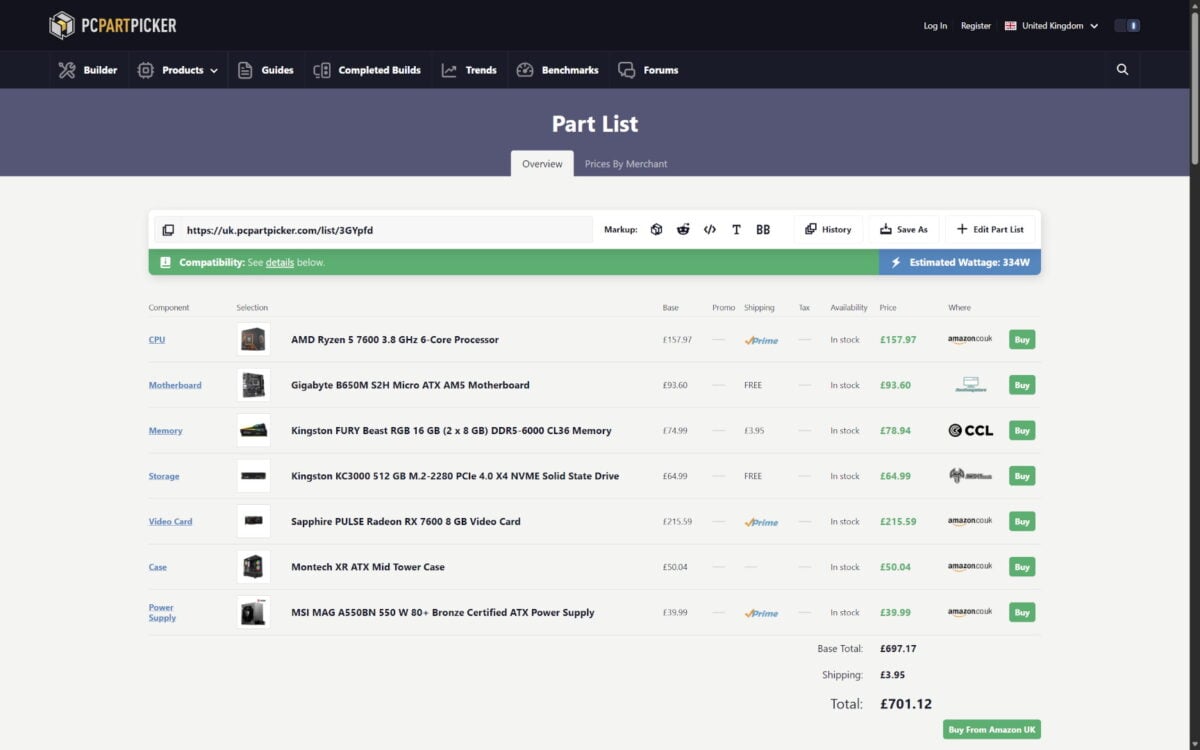Viewport: 1200px width, 750px height.
Task: Open Completed Builds in the navigation bar
Action: click(367, 70)
